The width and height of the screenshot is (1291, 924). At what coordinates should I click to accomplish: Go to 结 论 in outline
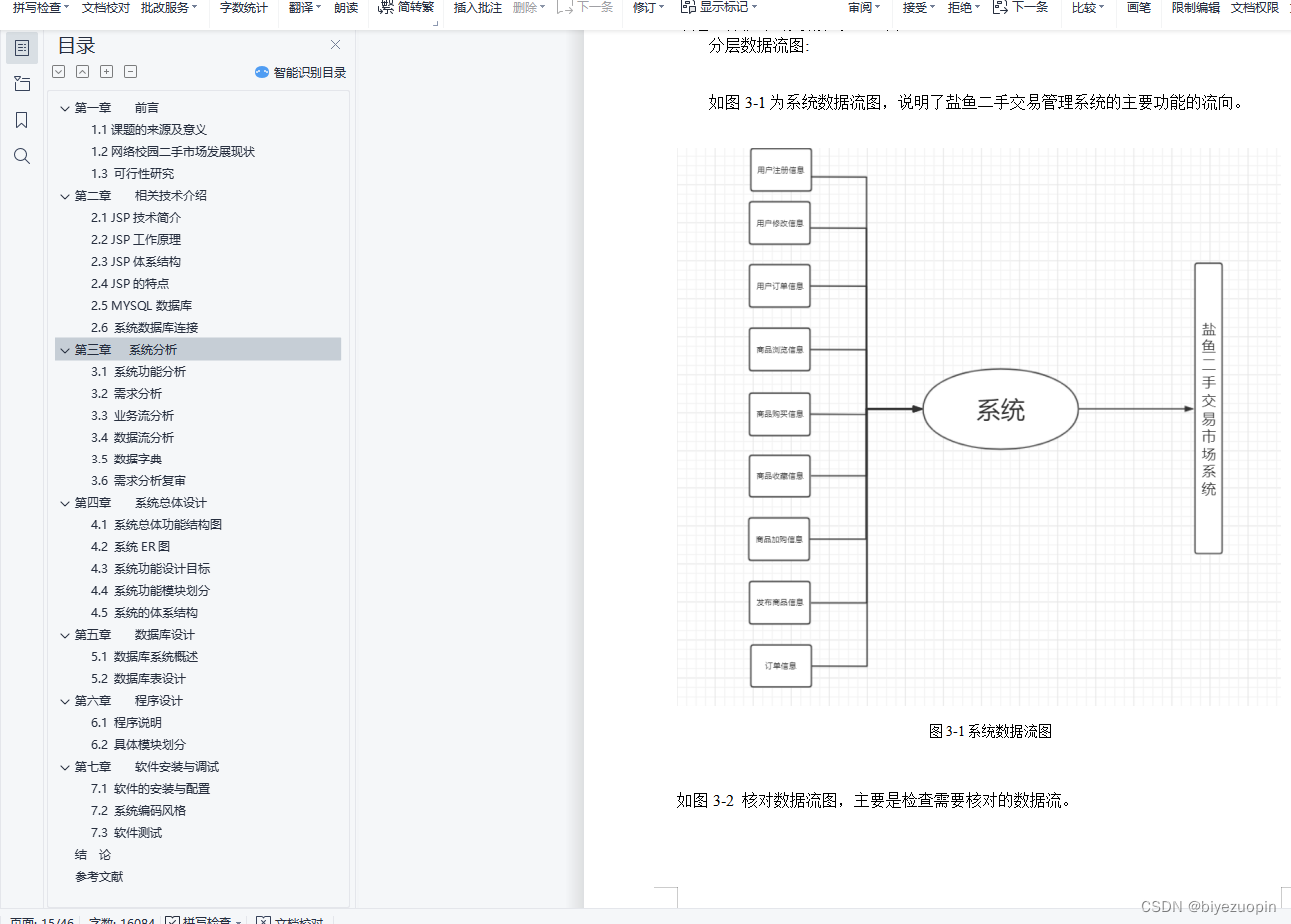pos(93,855)
